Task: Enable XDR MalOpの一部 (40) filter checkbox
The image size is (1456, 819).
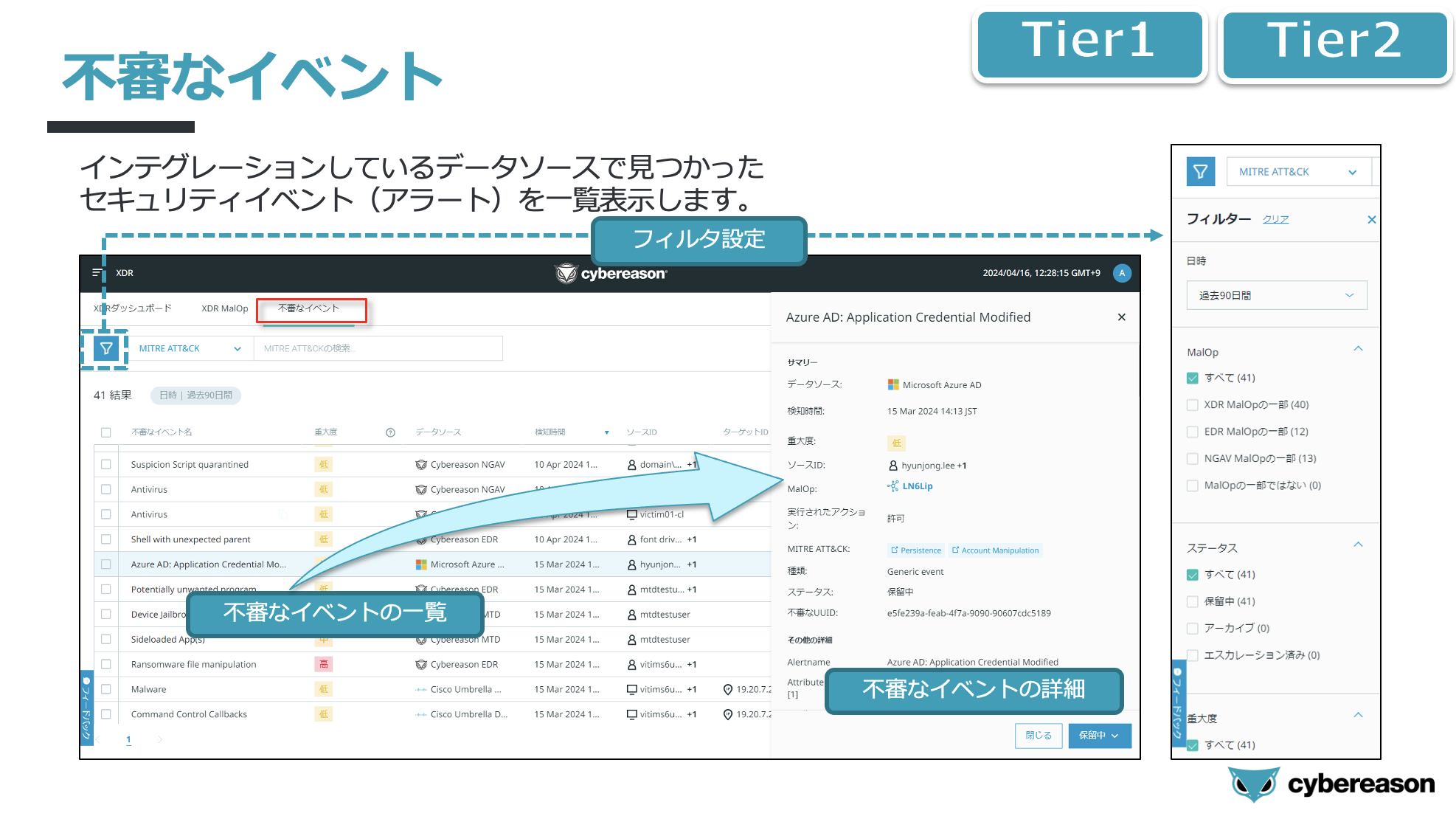Action: (1192, 405)
